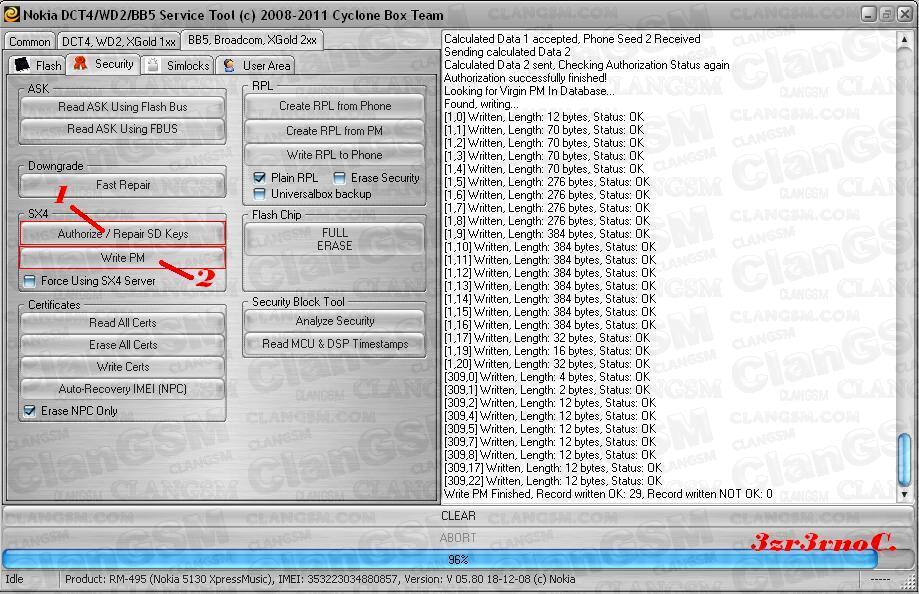919x594 pixels.
Task: Open the User Area tab
Action: point(256,65)
